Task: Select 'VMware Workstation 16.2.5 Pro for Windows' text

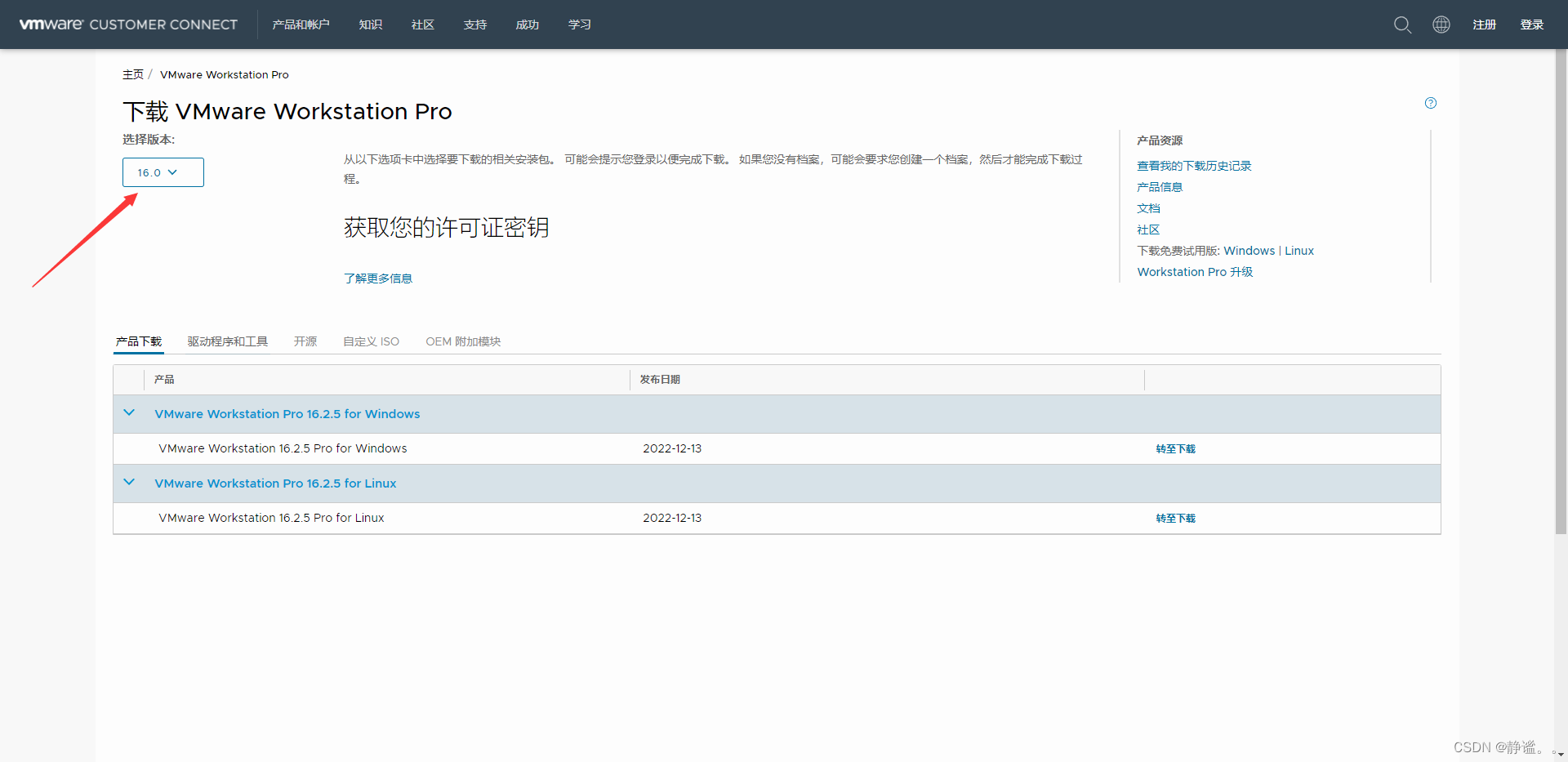Action: point(283,448)
